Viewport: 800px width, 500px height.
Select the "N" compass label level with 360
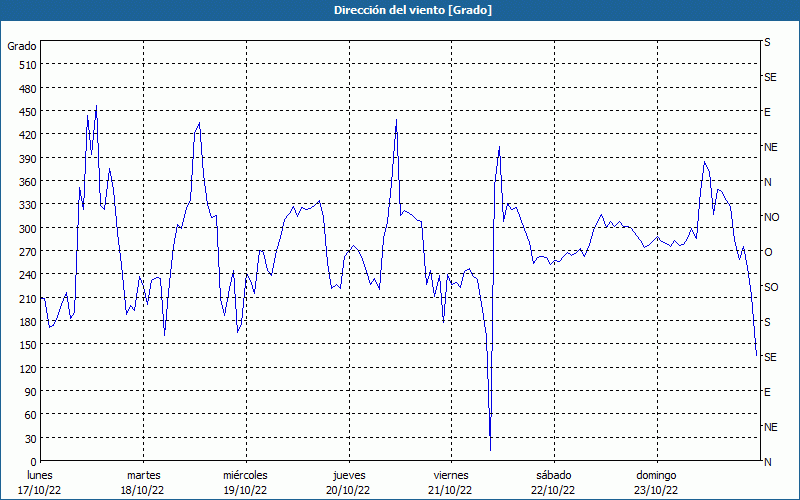(x=768, y=182)
